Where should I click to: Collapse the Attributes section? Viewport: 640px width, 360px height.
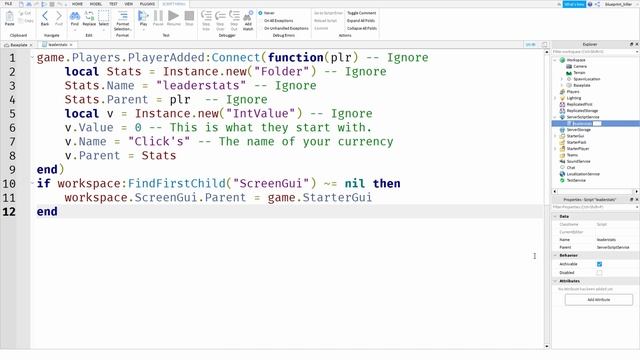[555, 281]
